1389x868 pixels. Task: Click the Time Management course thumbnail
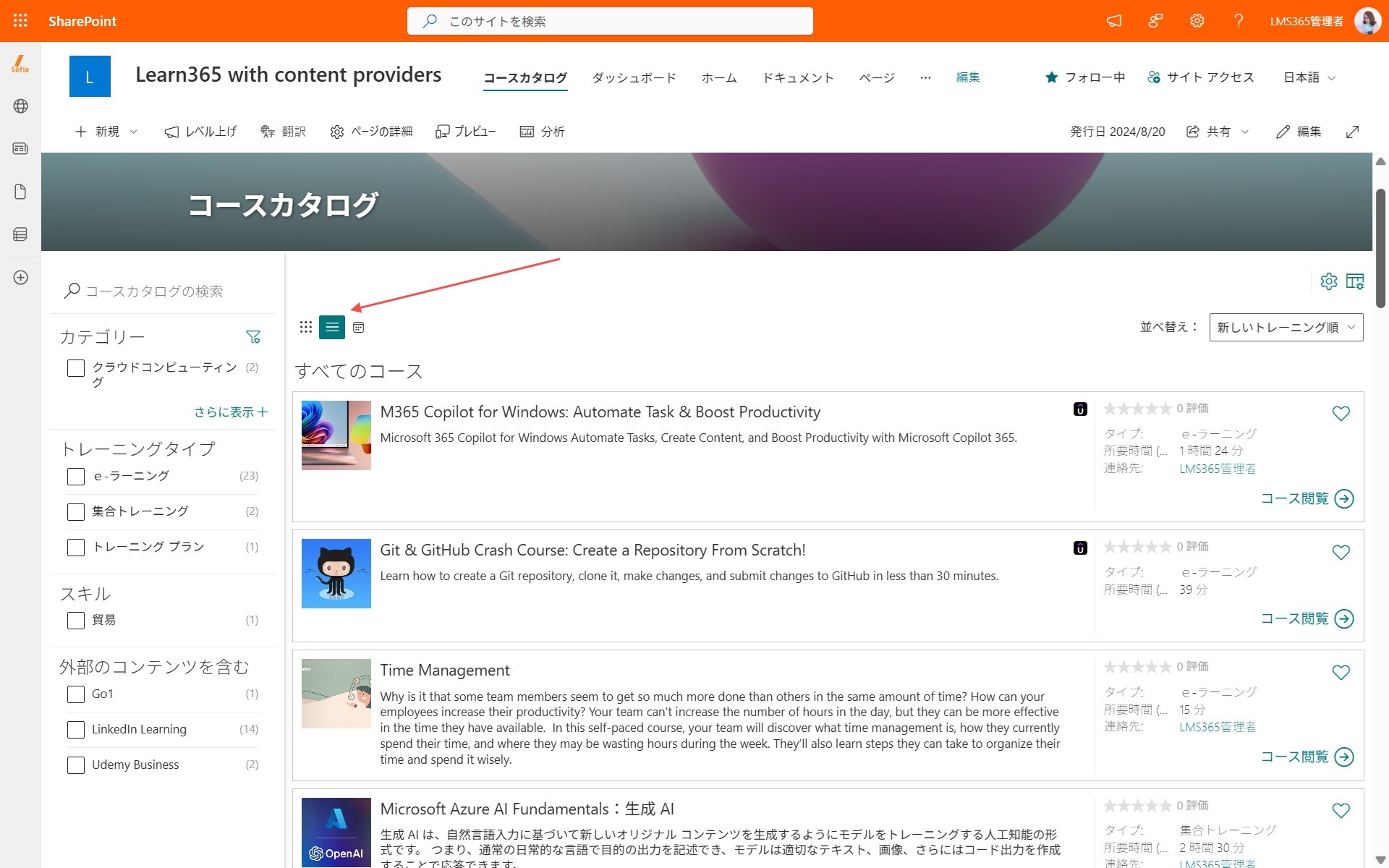(x=336, y=693)
